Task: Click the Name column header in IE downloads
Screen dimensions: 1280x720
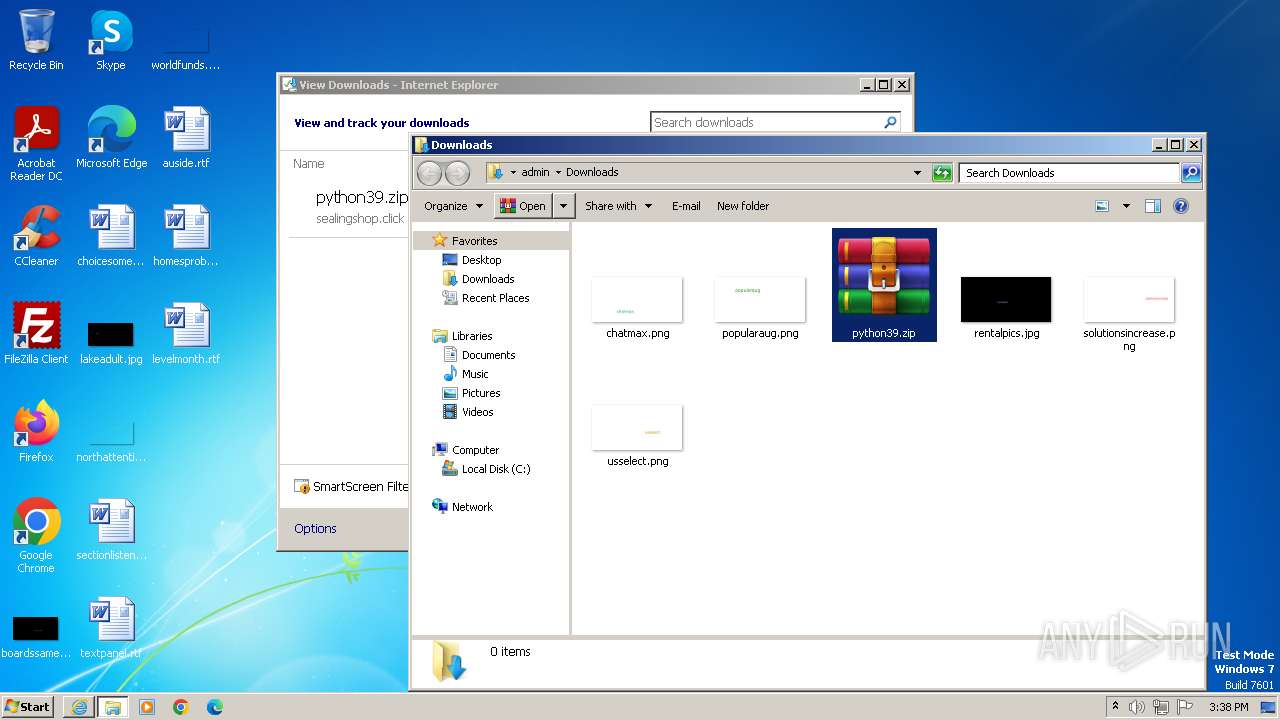Action: (309, 164)
